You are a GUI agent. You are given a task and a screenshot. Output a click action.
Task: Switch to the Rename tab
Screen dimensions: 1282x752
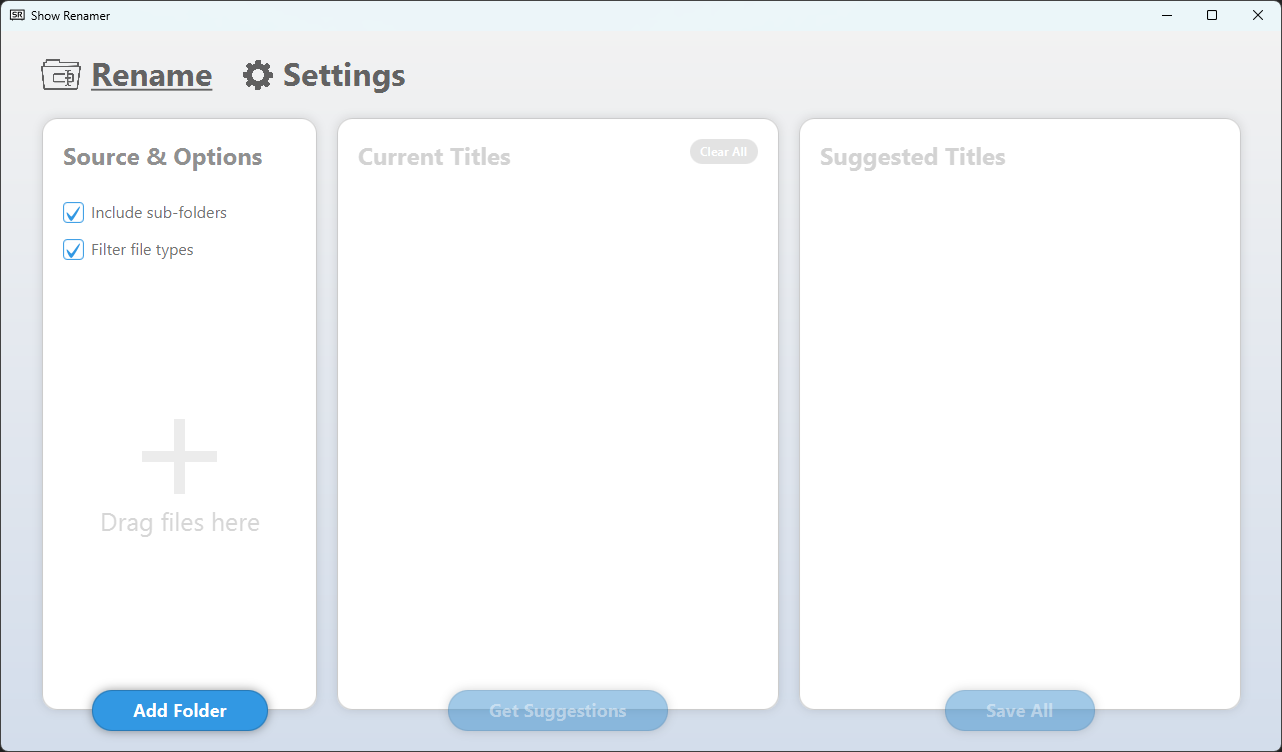pyautogui.click(x=151, y=75)
